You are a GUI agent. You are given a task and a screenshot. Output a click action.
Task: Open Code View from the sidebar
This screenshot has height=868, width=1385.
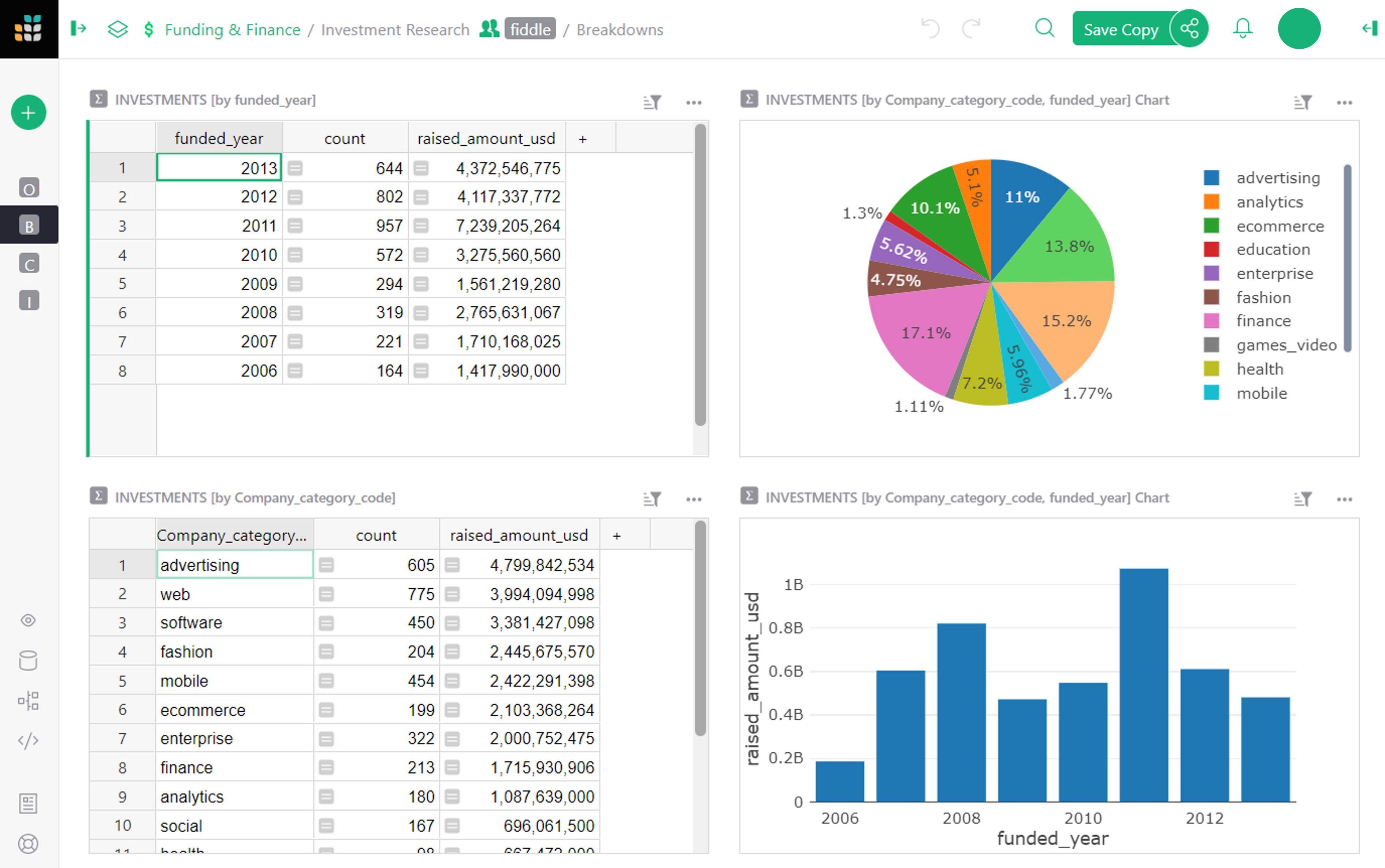(28, 741)
